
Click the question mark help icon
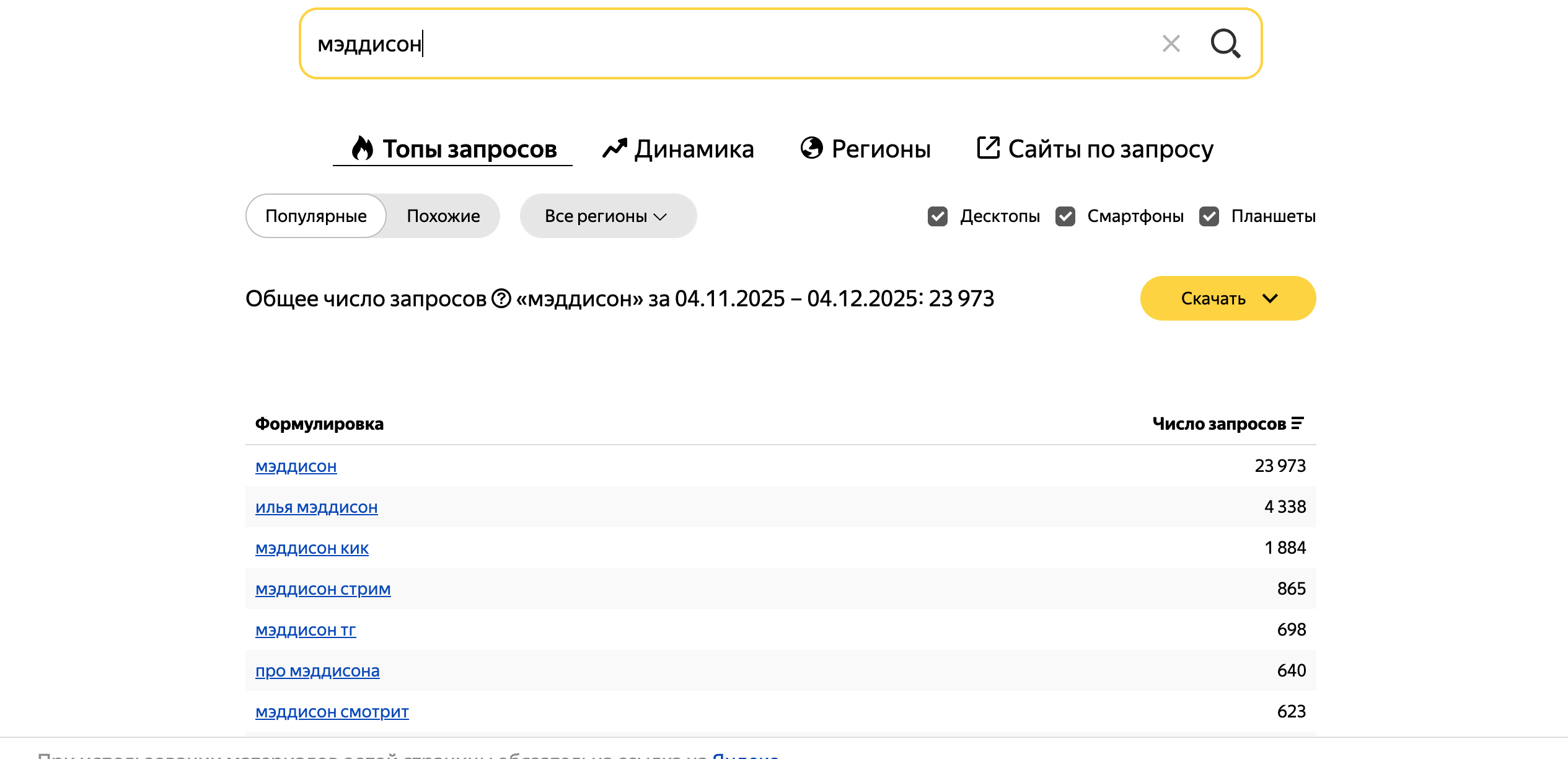pos(501,299)
